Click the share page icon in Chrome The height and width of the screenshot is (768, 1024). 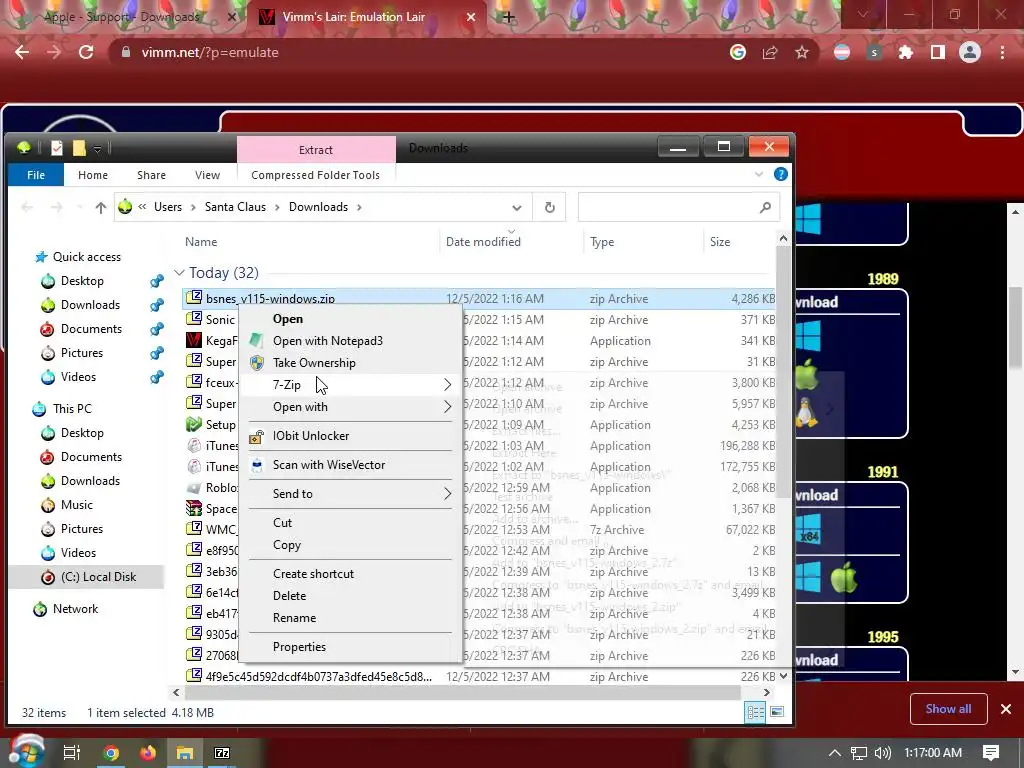[x=770, y=52]
